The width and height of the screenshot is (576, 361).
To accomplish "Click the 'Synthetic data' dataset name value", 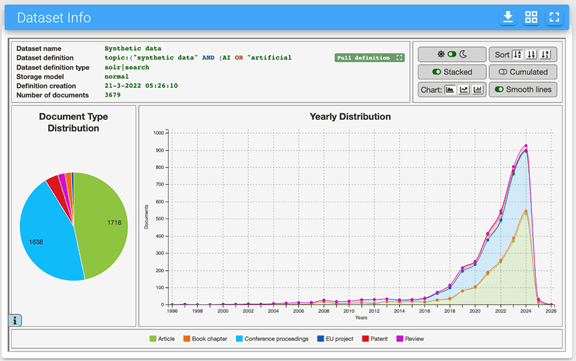I will click(133, 48).
